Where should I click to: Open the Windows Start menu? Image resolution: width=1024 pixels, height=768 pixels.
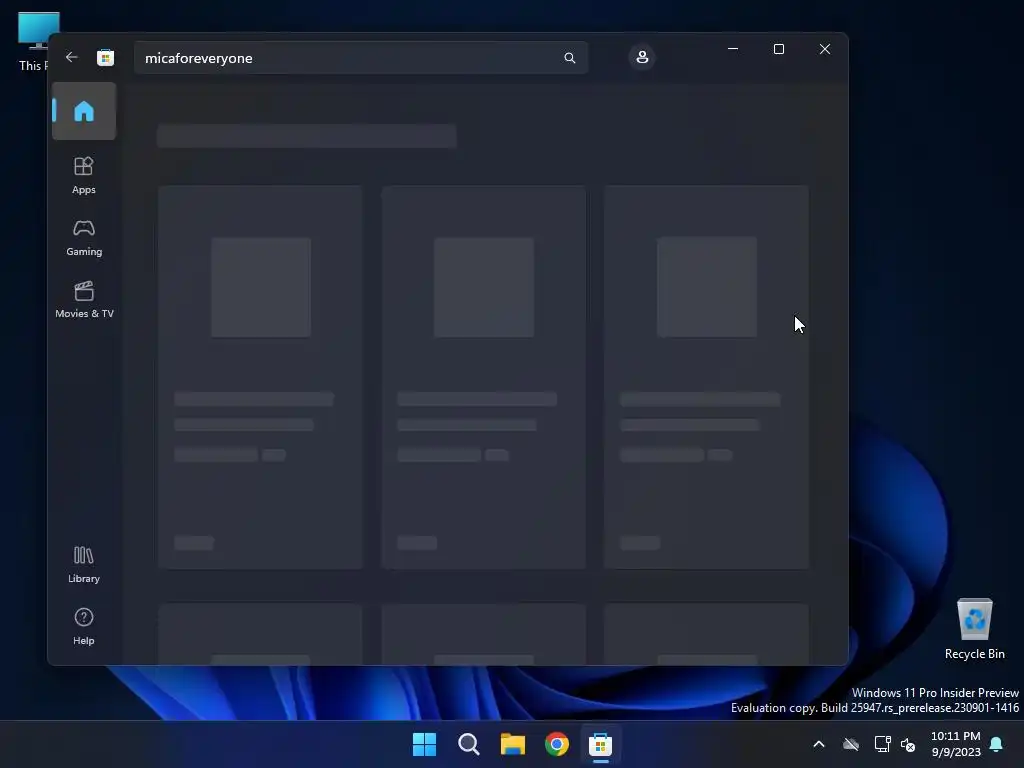pyautogui.click(x=424, y=744)
